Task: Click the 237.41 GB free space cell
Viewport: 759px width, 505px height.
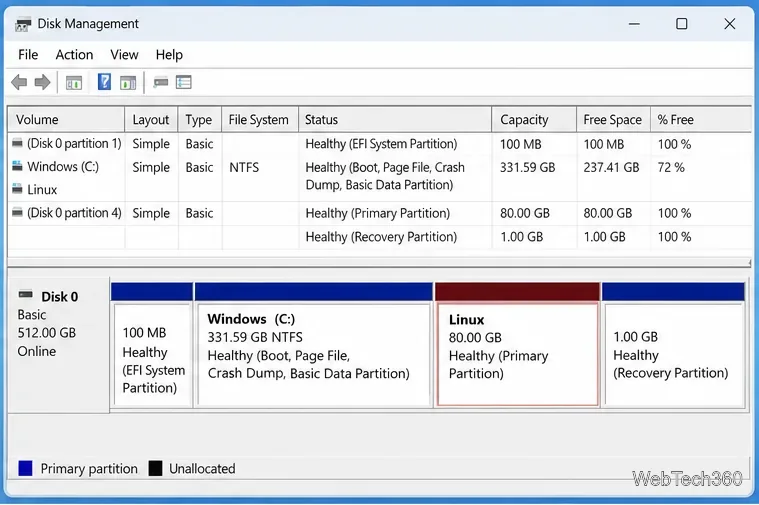Action: tap(611, 168)
